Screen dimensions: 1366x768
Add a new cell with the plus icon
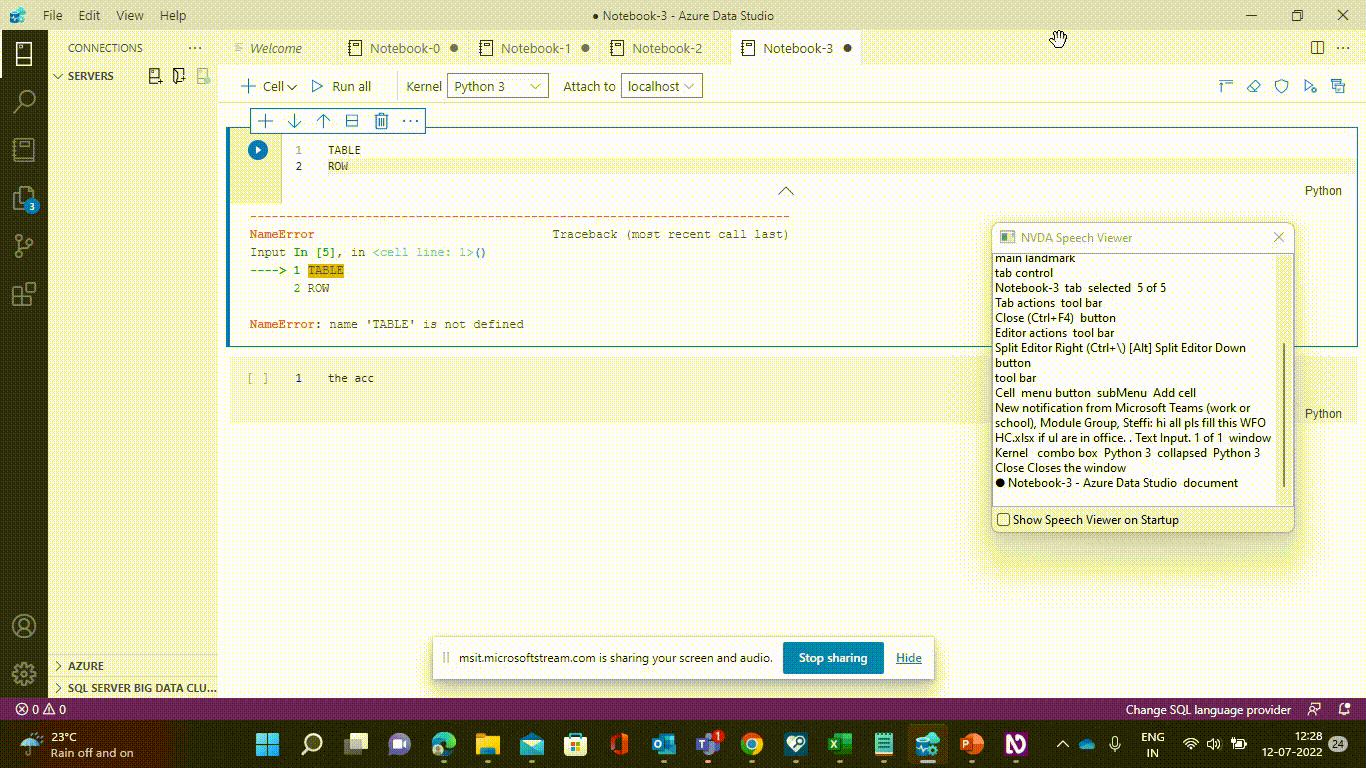coord(265,120)
